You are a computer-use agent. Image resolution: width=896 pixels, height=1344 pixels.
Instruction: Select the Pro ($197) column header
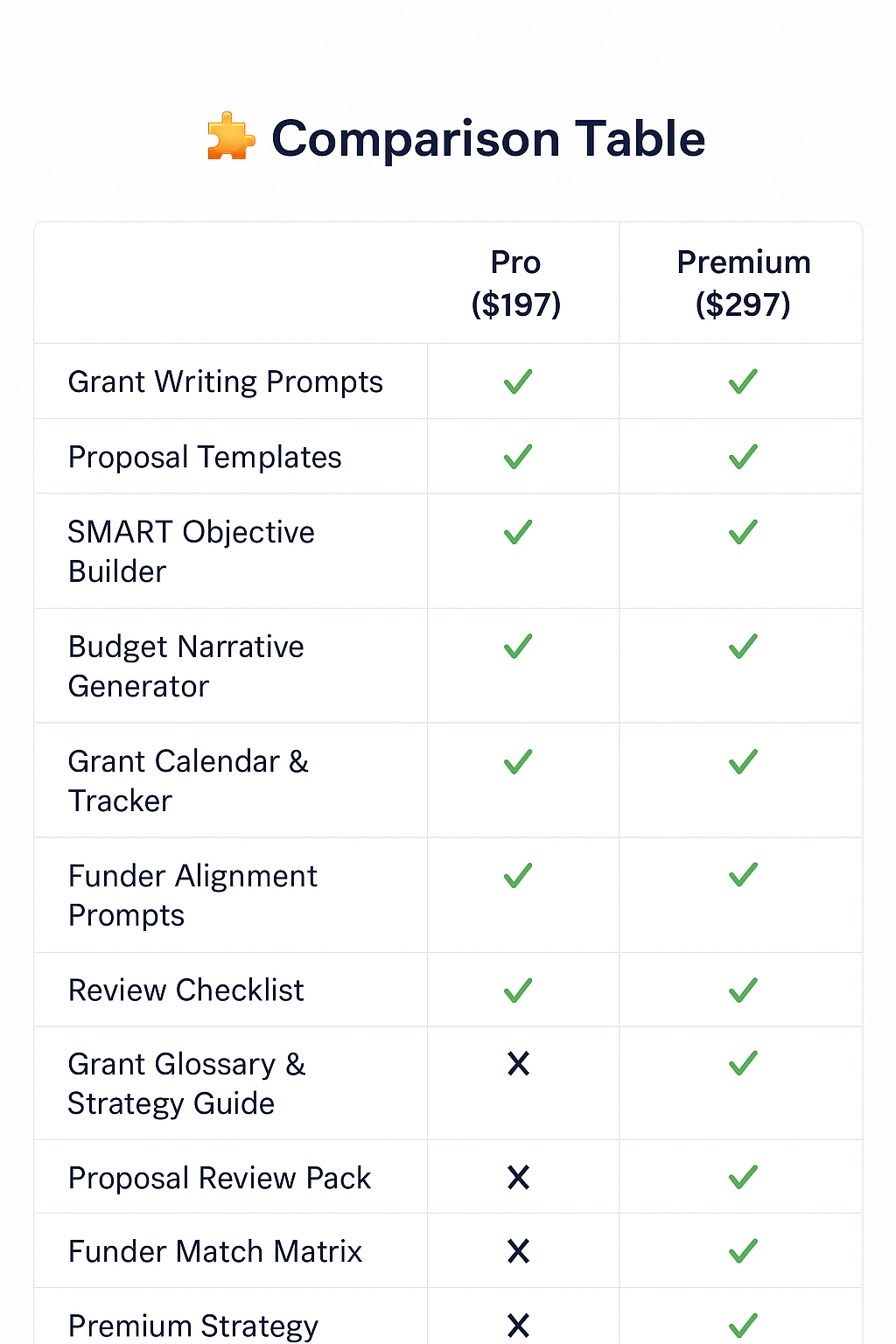[x=516, y=283]
